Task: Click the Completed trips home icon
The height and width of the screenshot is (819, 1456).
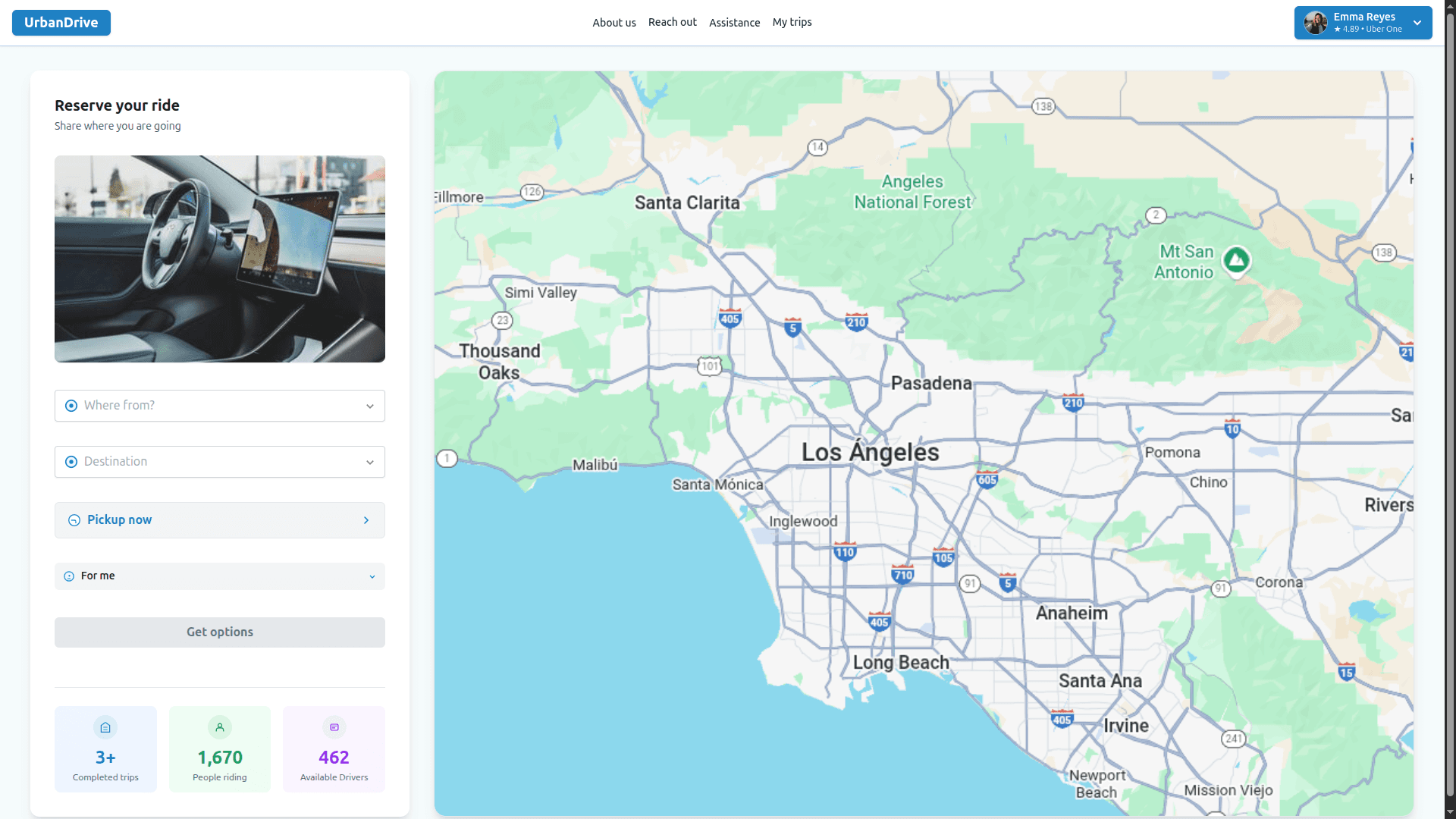Action: point(105,727)
